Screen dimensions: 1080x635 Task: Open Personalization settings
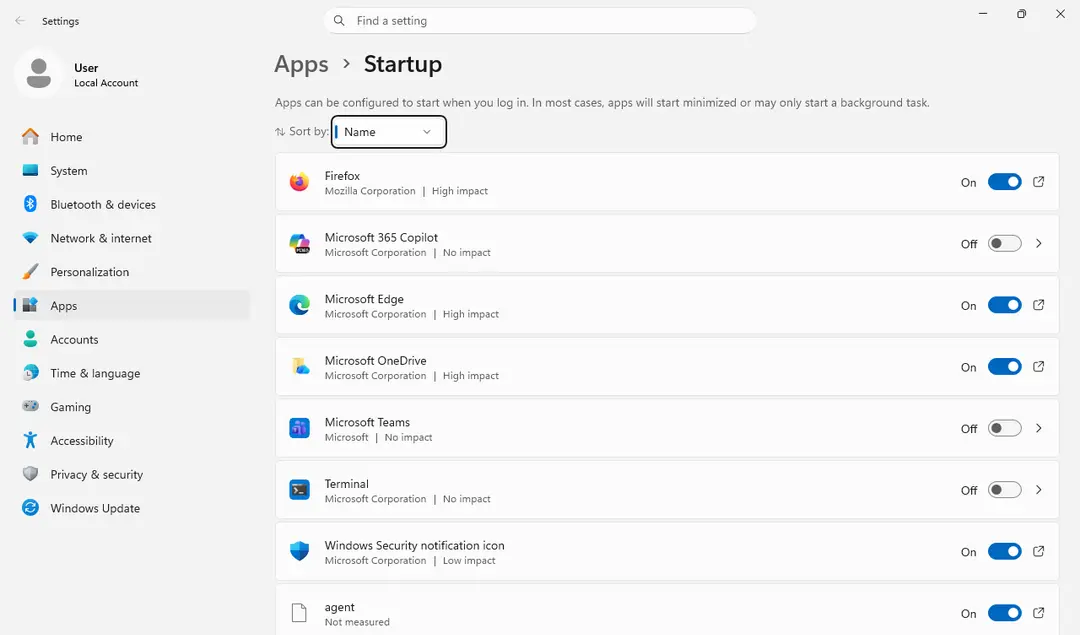[131, 271]
